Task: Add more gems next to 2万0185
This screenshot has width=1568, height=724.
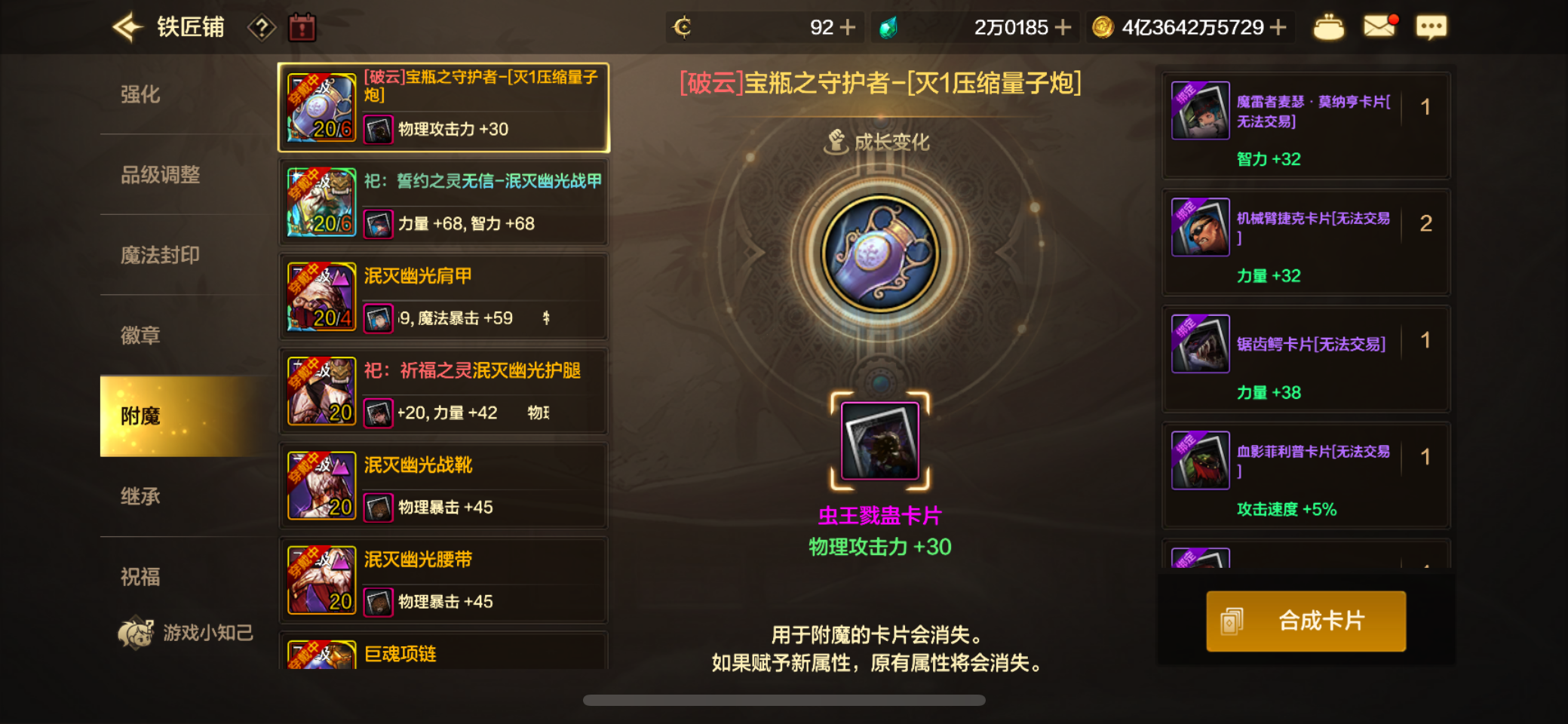Action: coord(1063,28)
